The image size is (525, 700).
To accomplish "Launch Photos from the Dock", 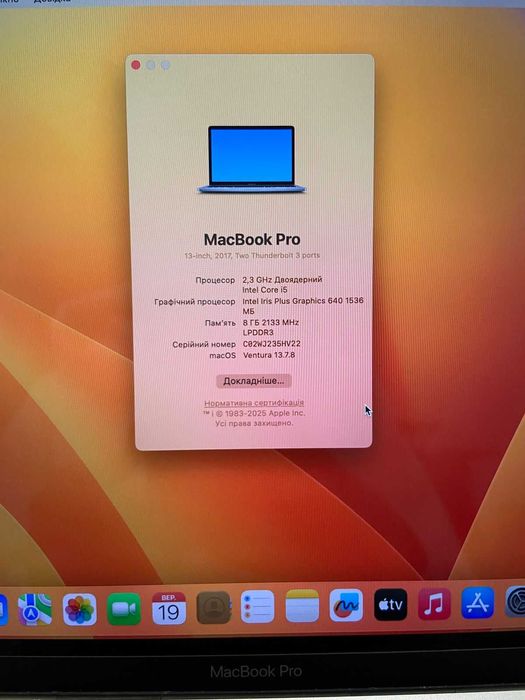I will (x=79, y=609).
